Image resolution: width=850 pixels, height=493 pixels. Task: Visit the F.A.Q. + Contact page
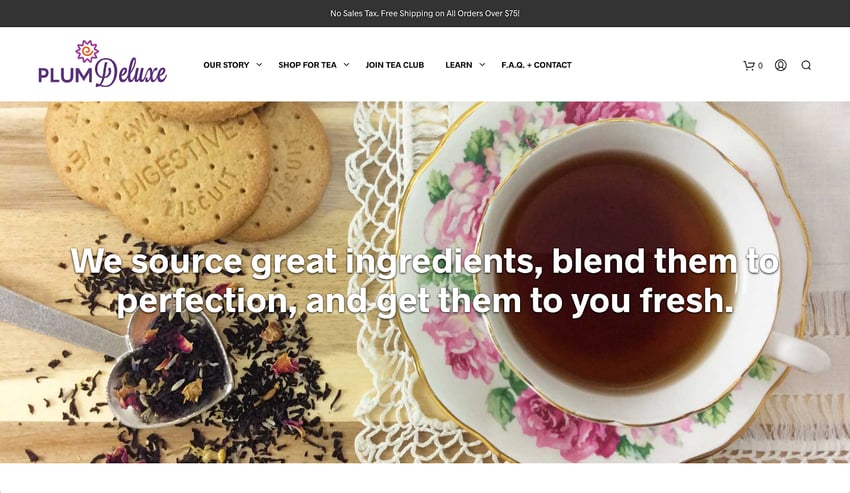point(536,65)
